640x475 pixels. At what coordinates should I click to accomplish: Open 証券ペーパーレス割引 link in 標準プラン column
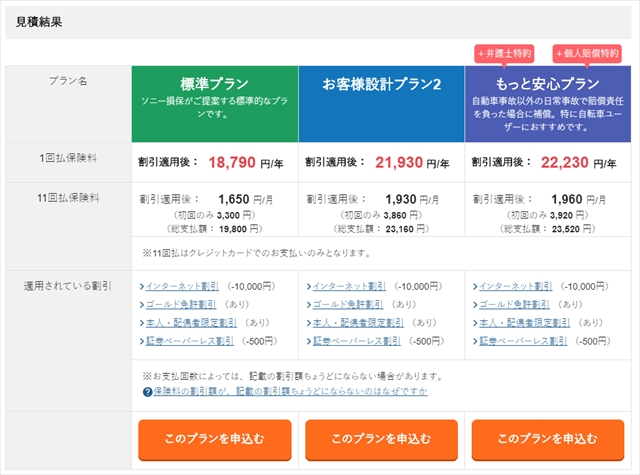tap(189, 341)
